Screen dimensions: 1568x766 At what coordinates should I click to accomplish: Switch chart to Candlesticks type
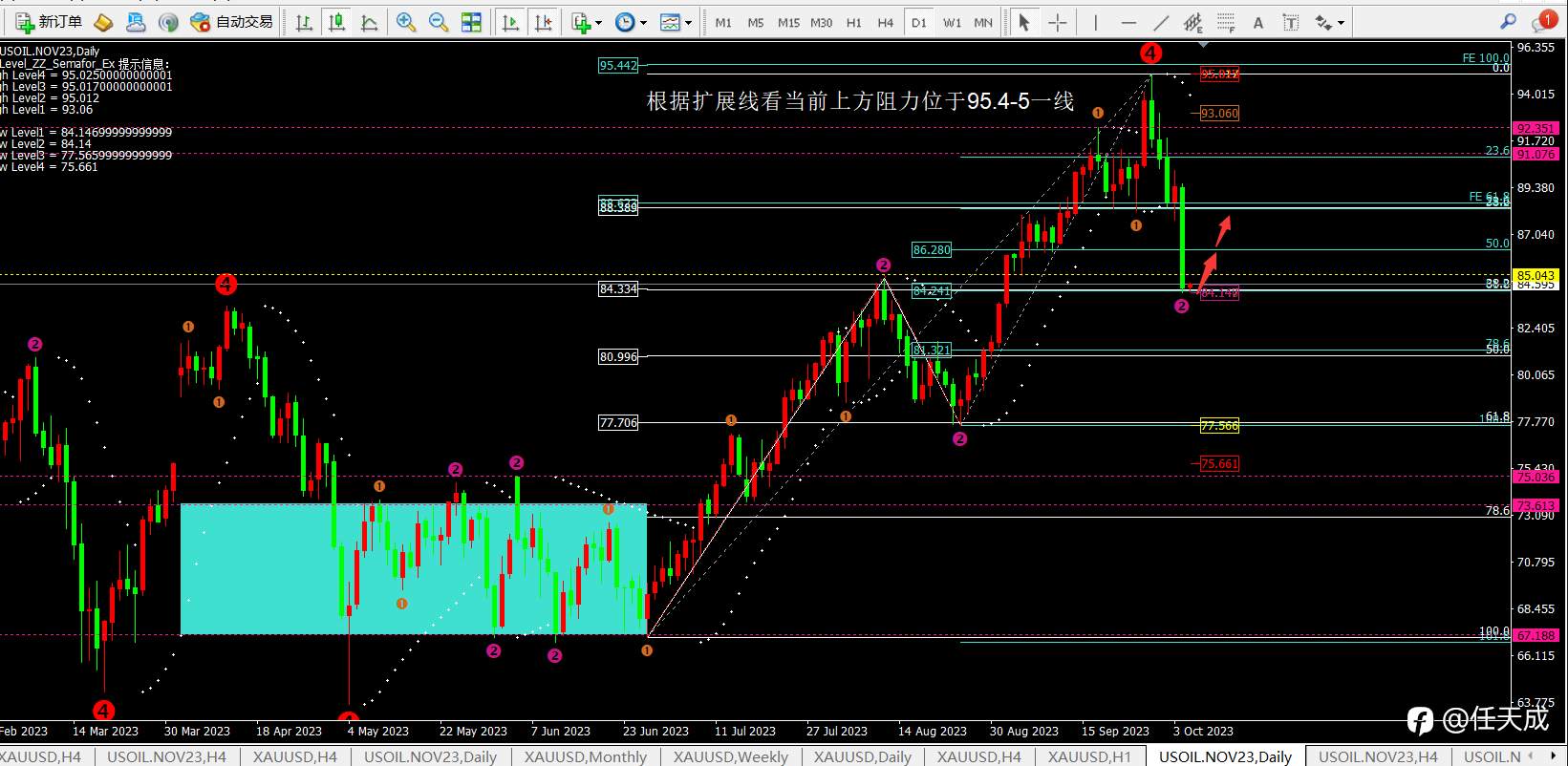click(x=336, y=22)
